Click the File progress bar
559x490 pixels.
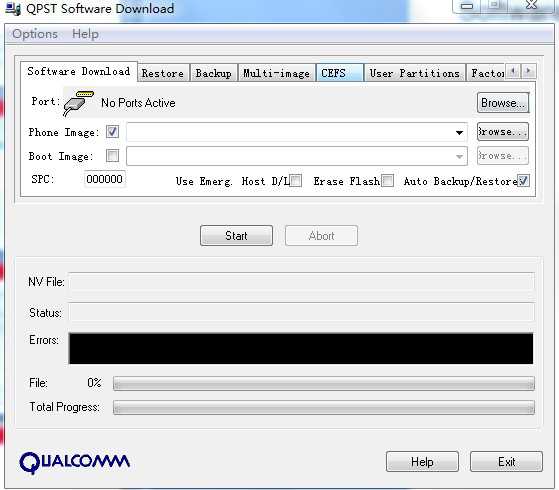click(x=324, y=384)
